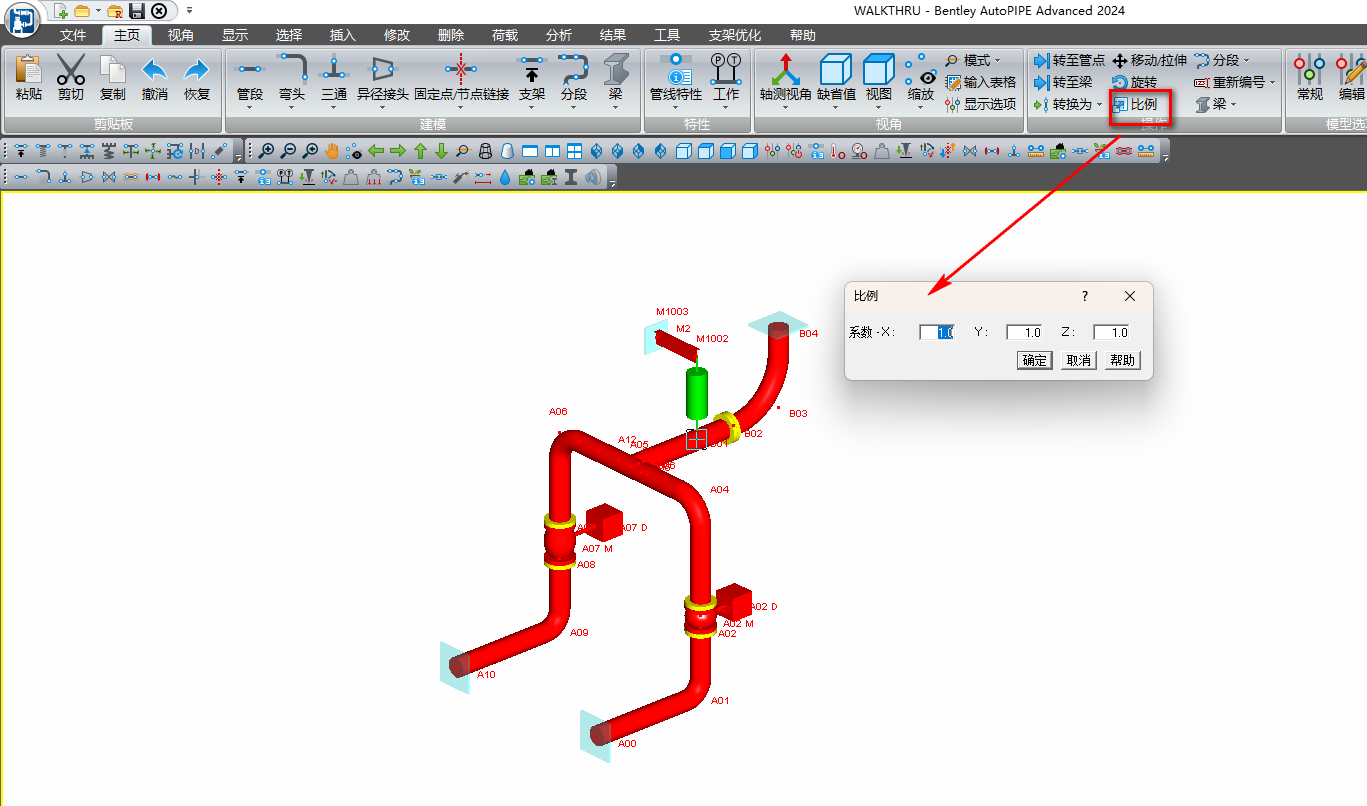The width and height of the screenshot is (1367, 806).
Task: Click the 撤消 (Undo) arrow icon
Action: coord(155,71)
